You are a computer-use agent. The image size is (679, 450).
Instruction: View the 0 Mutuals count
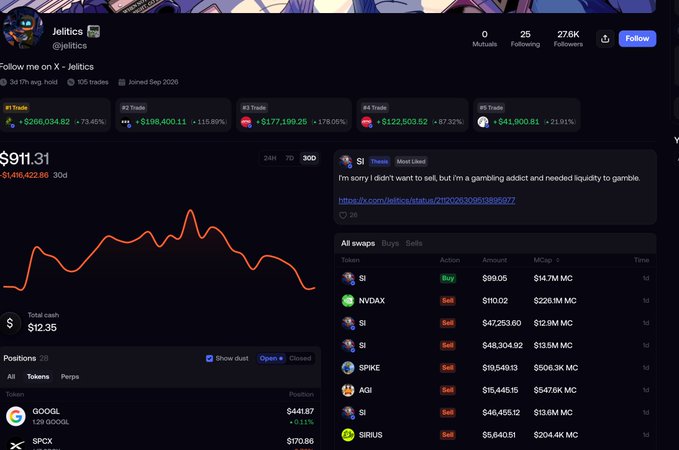click(484, 39)
